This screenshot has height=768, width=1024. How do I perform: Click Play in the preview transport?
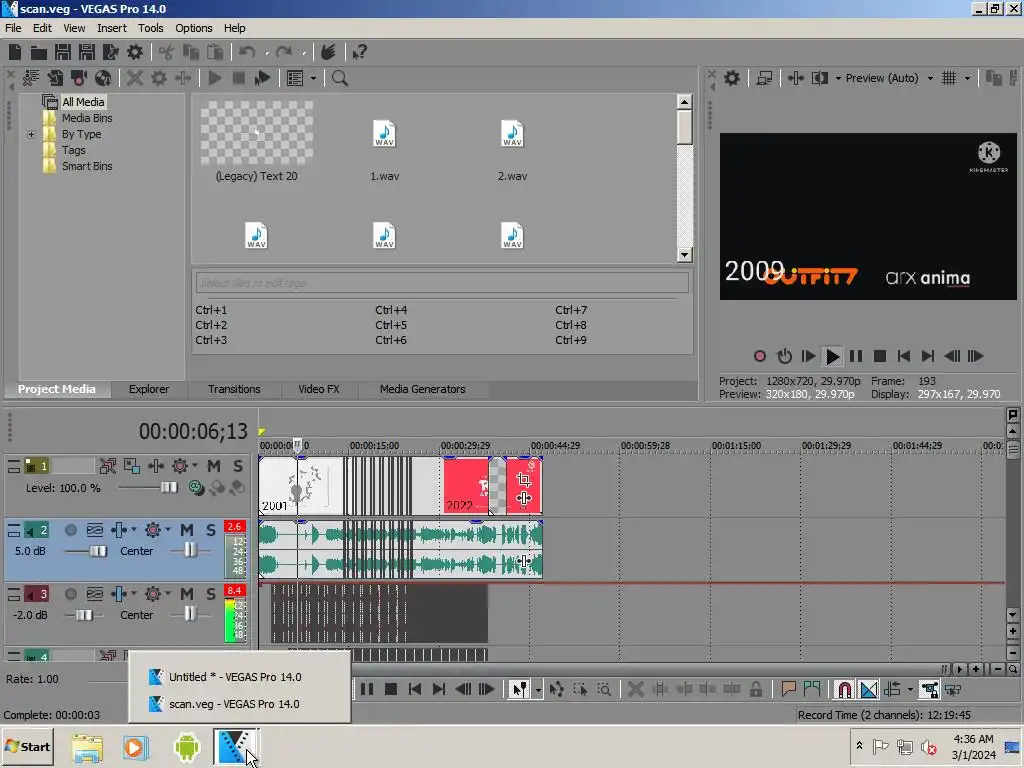click(x=833, y=357)
